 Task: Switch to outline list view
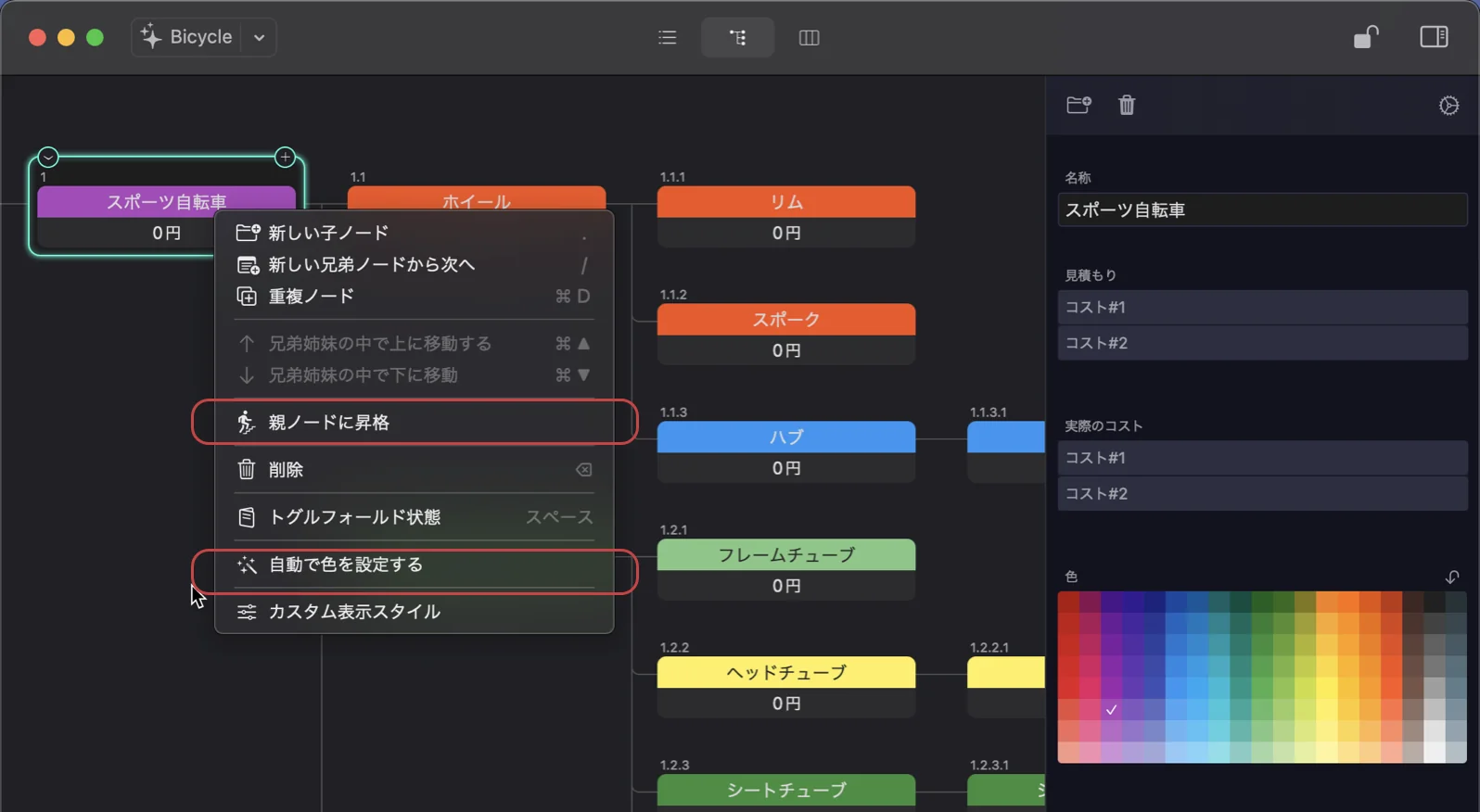pos(667,38)
